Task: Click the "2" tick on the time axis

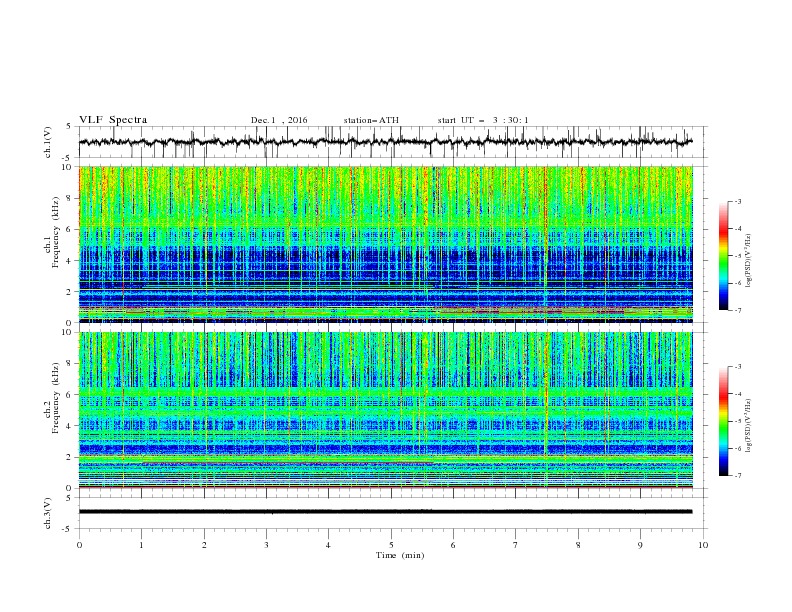Action: tap(204, 545)
